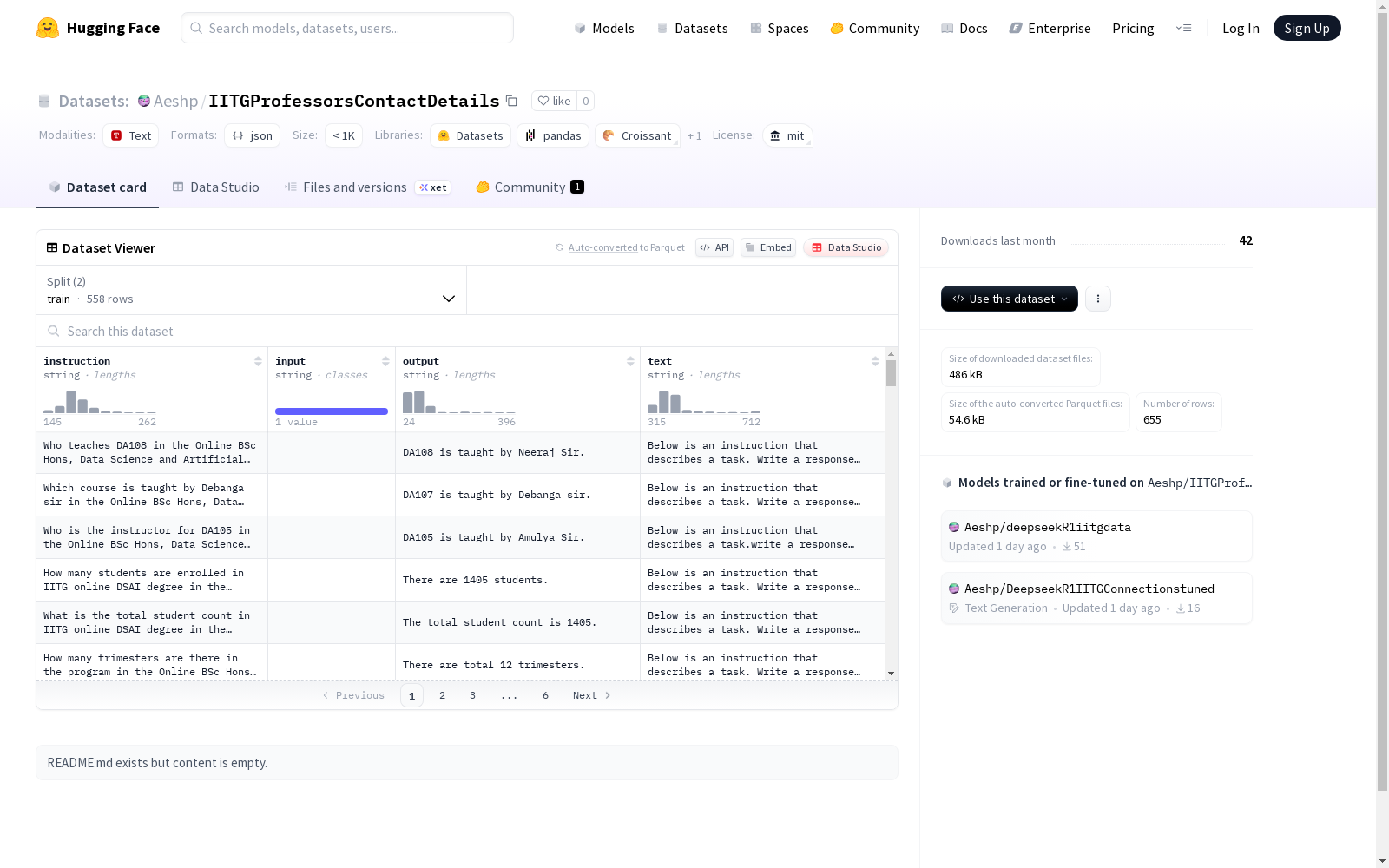
Task: Open the more navigation menu icon
Action: (1183, 28)
